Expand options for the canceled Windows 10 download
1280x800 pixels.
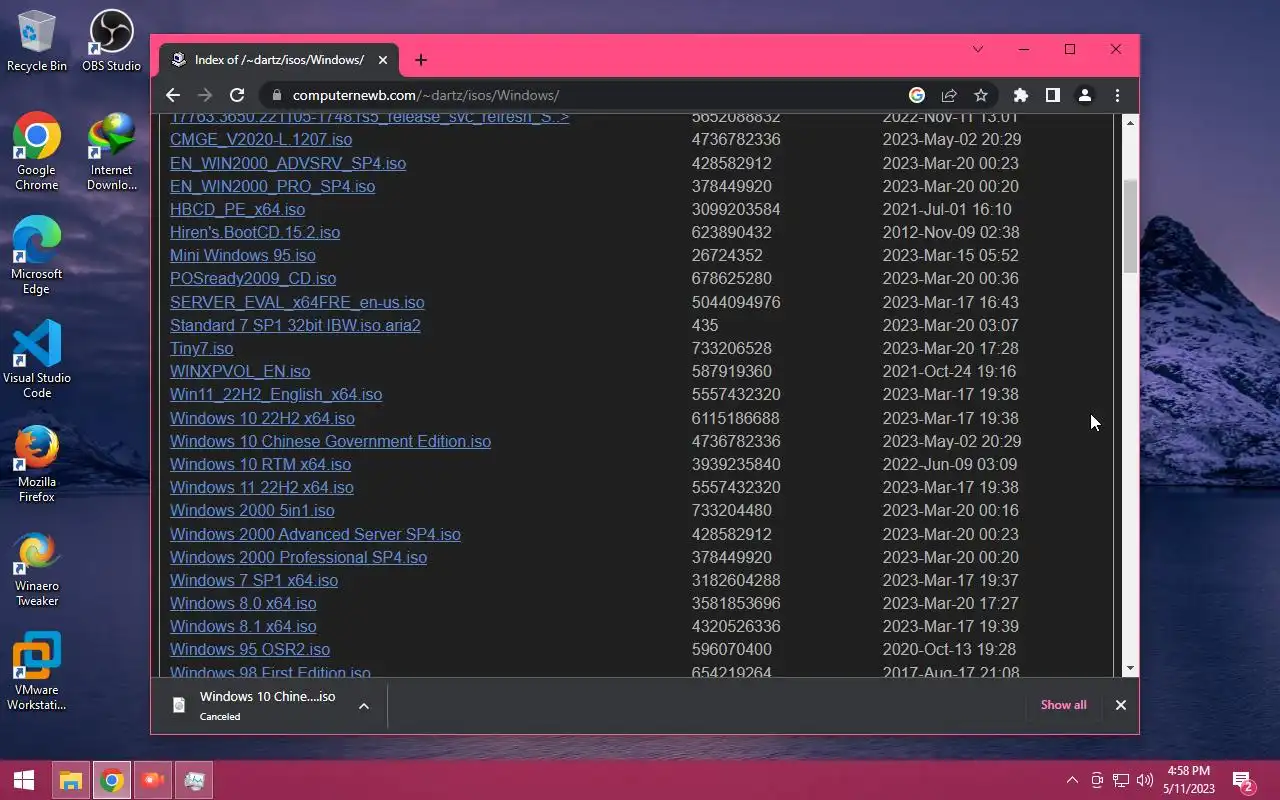[x=364, y=705]
